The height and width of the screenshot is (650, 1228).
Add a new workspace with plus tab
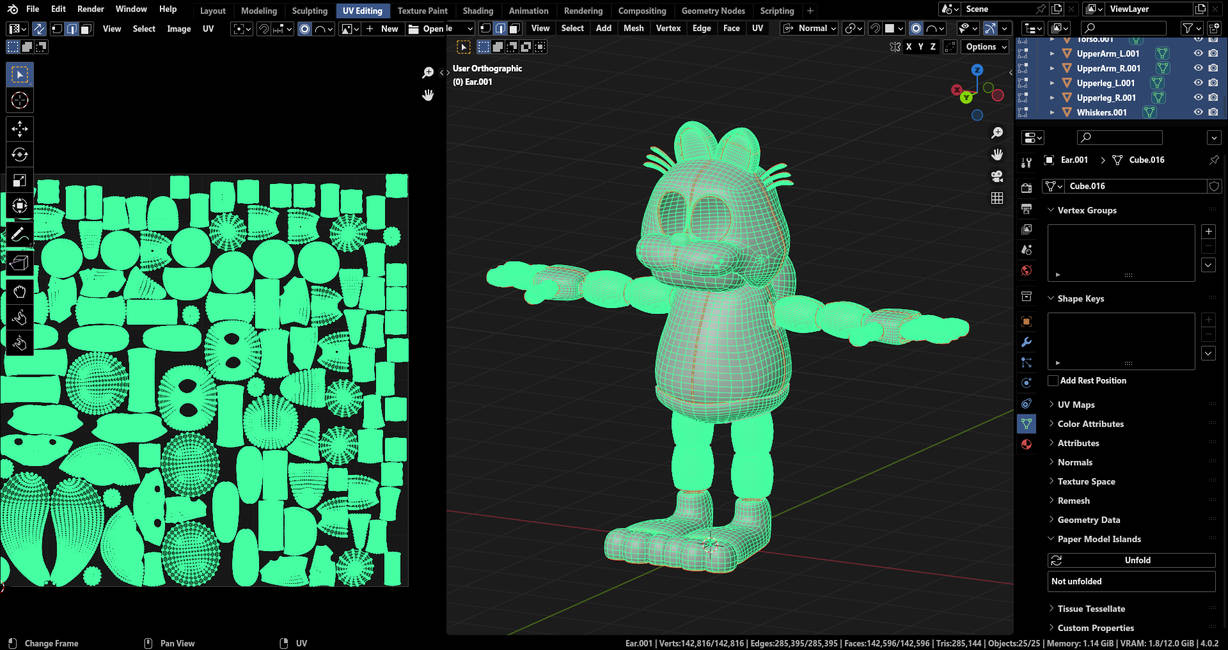tap(810, 11)
